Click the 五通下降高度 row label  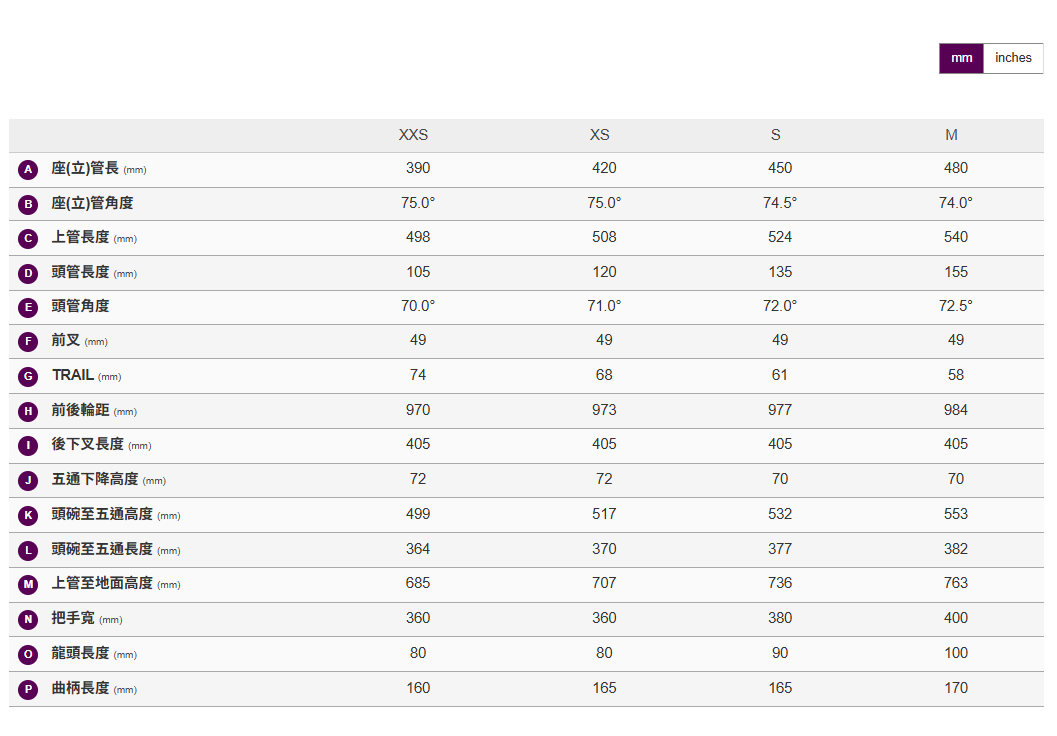[95, 480]
